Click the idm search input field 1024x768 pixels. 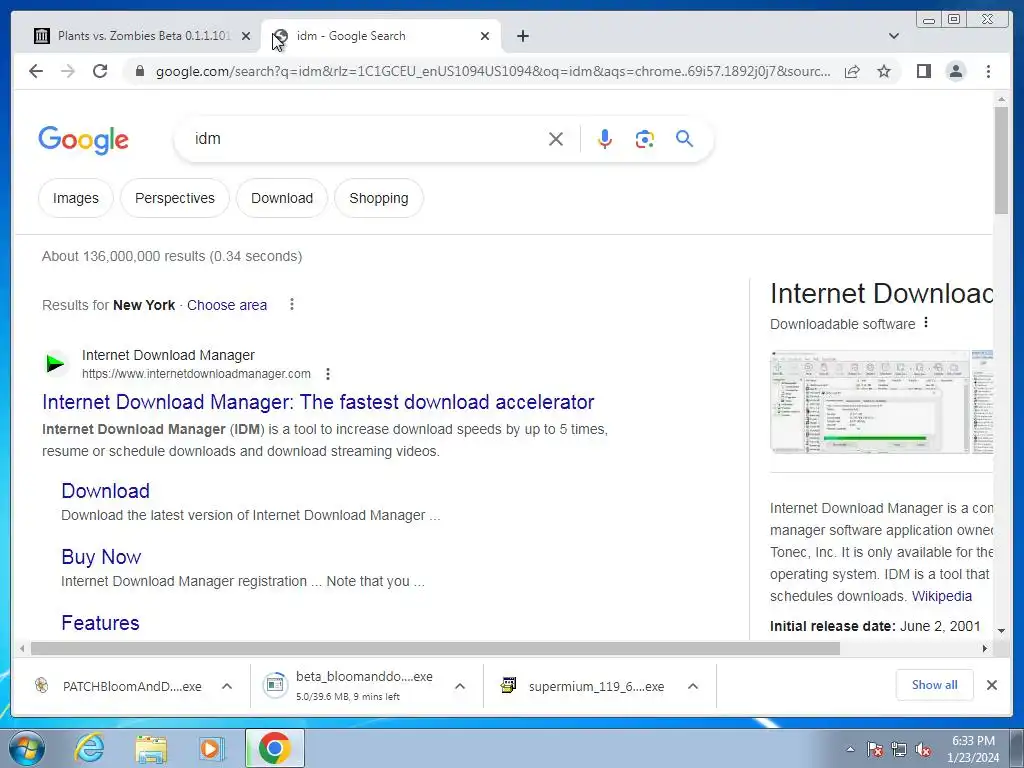point(366,138)
